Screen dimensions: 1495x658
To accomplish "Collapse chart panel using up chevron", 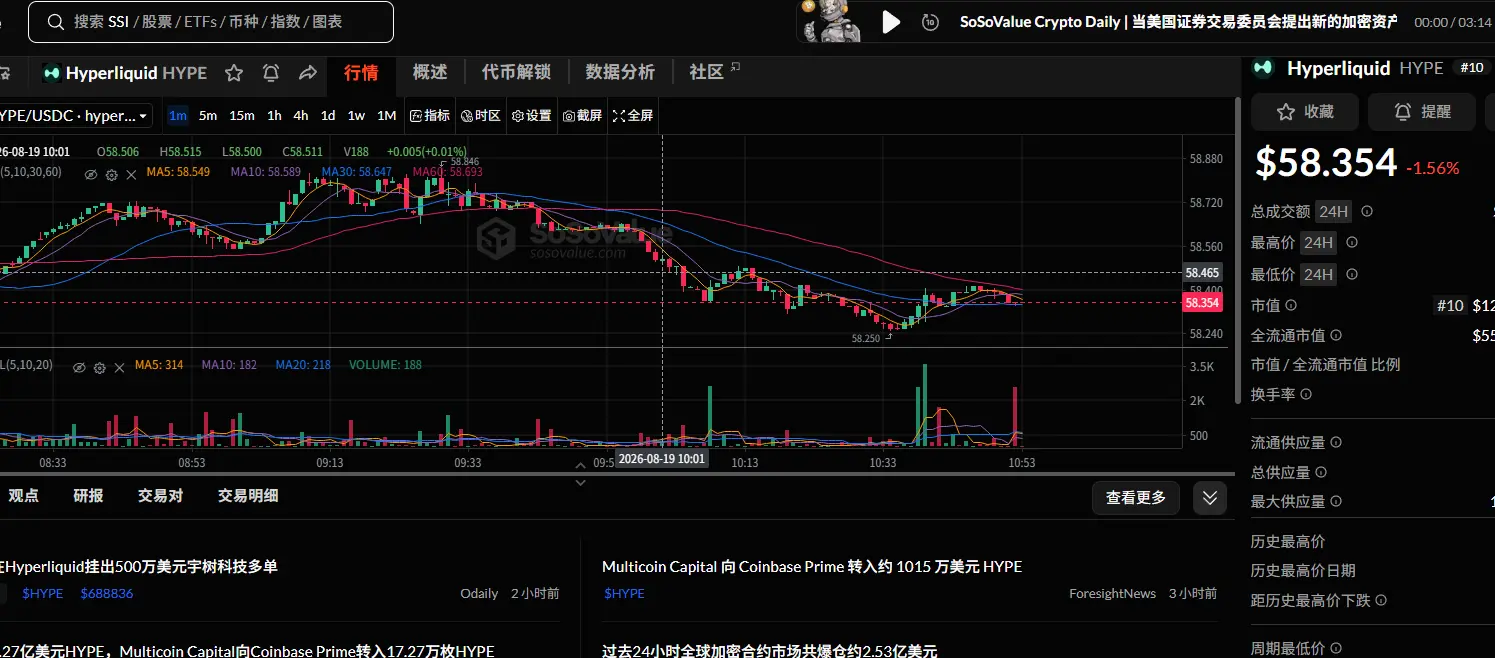I will (580, 464).
